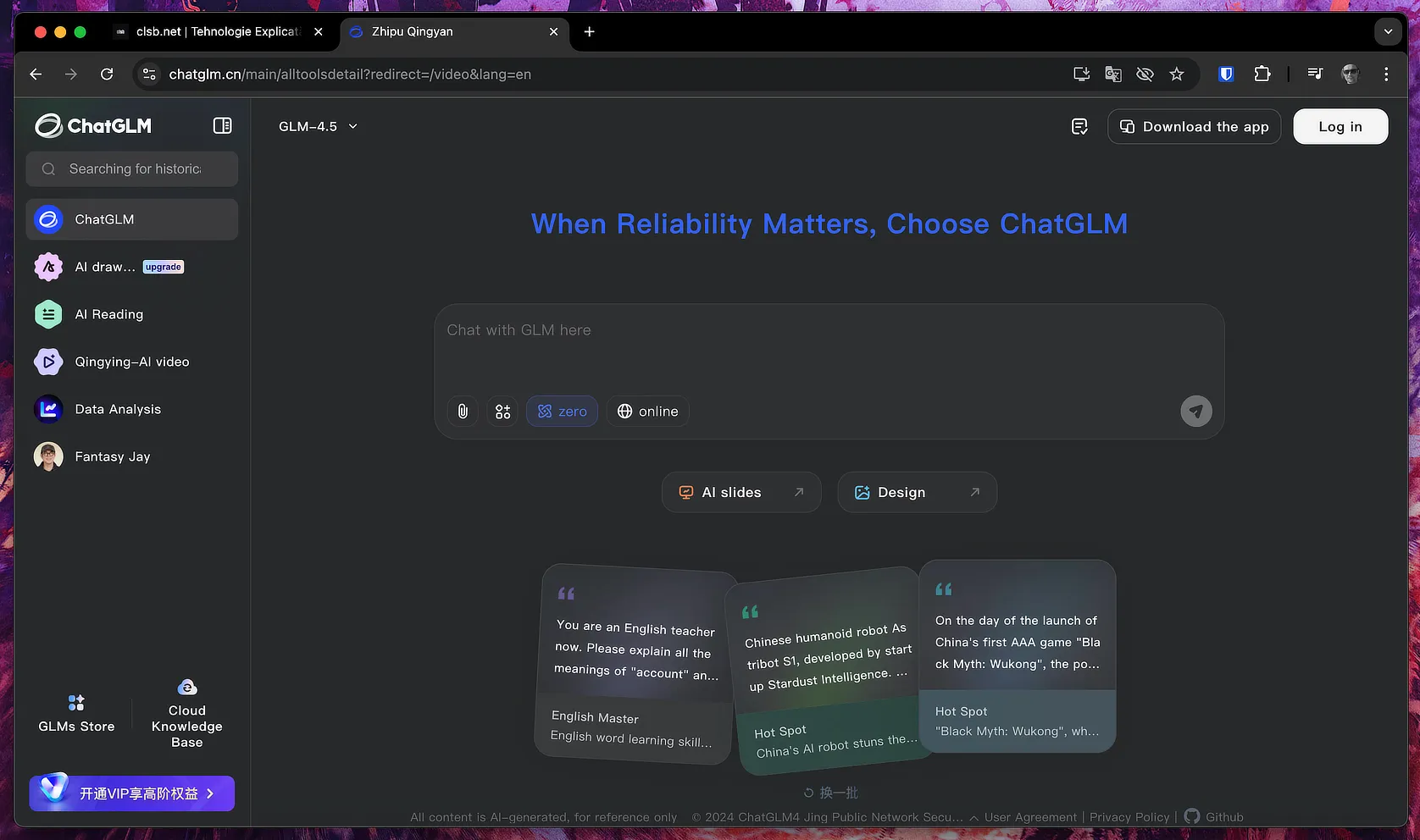Toggle online search mode
This screenshot has height=840, width=1420.
click(648, 412)
